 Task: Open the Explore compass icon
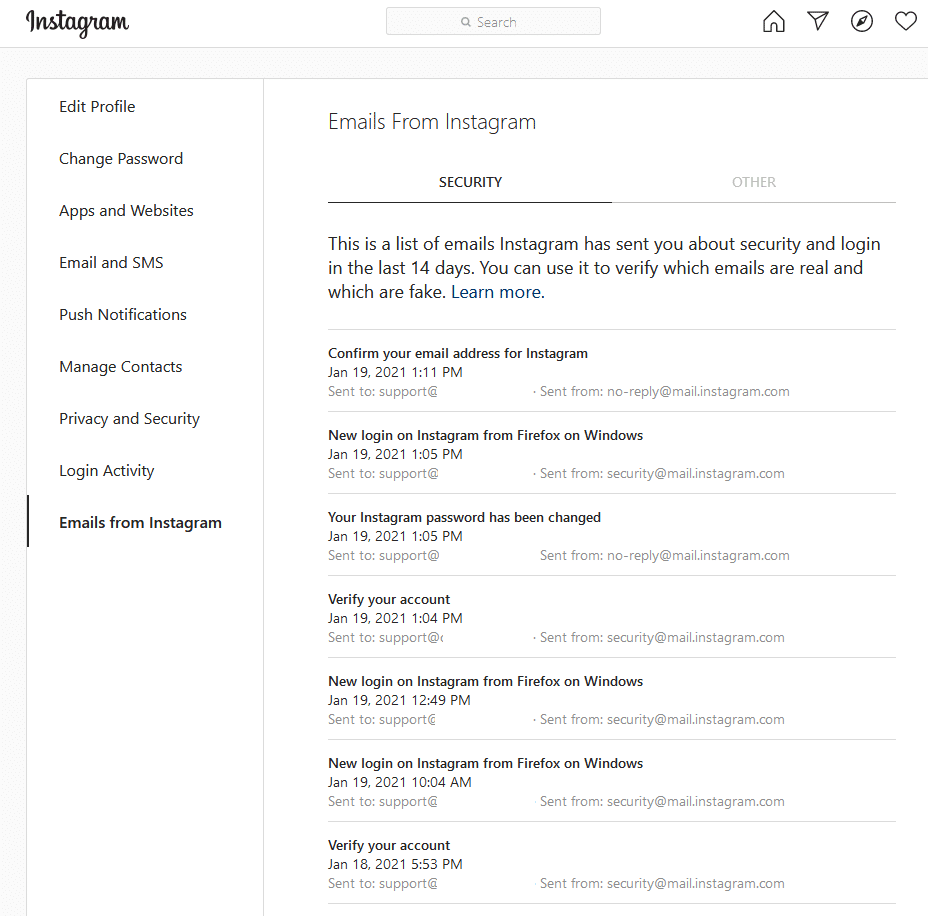pyautogui.click(x=862, y=21)
